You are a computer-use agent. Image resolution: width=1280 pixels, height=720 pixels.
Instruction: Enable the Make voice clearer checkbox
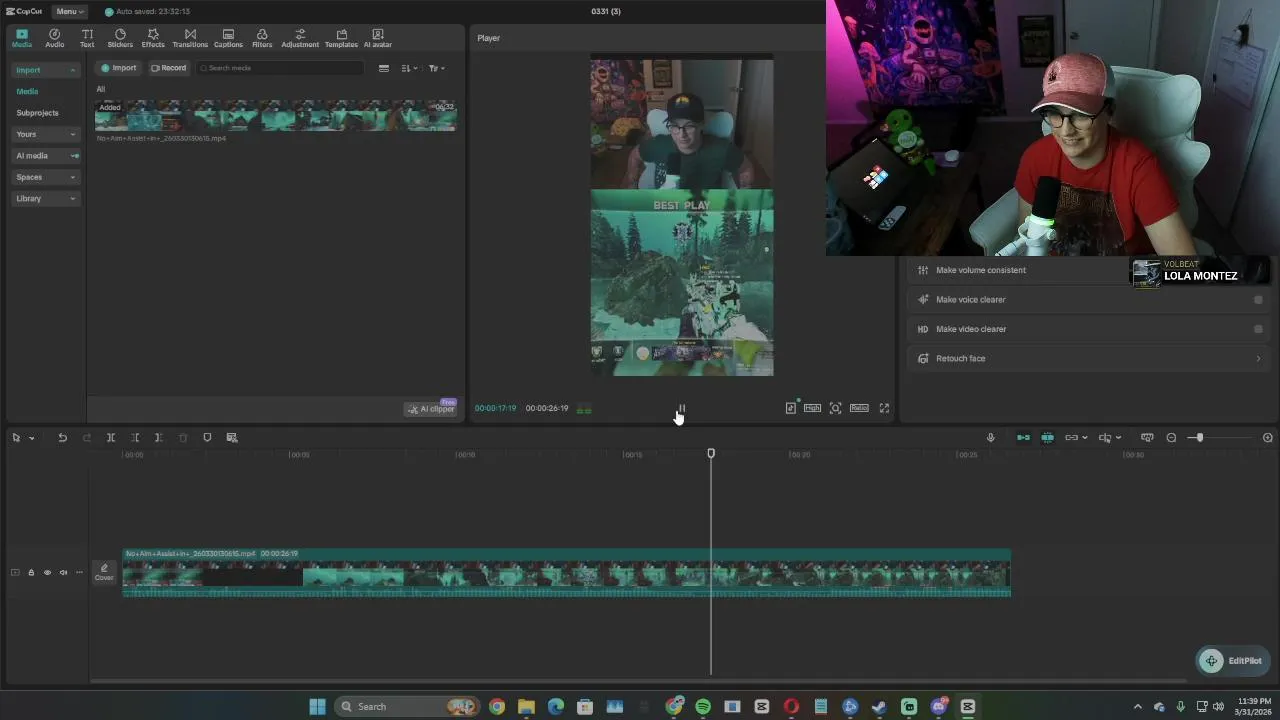1258,300
